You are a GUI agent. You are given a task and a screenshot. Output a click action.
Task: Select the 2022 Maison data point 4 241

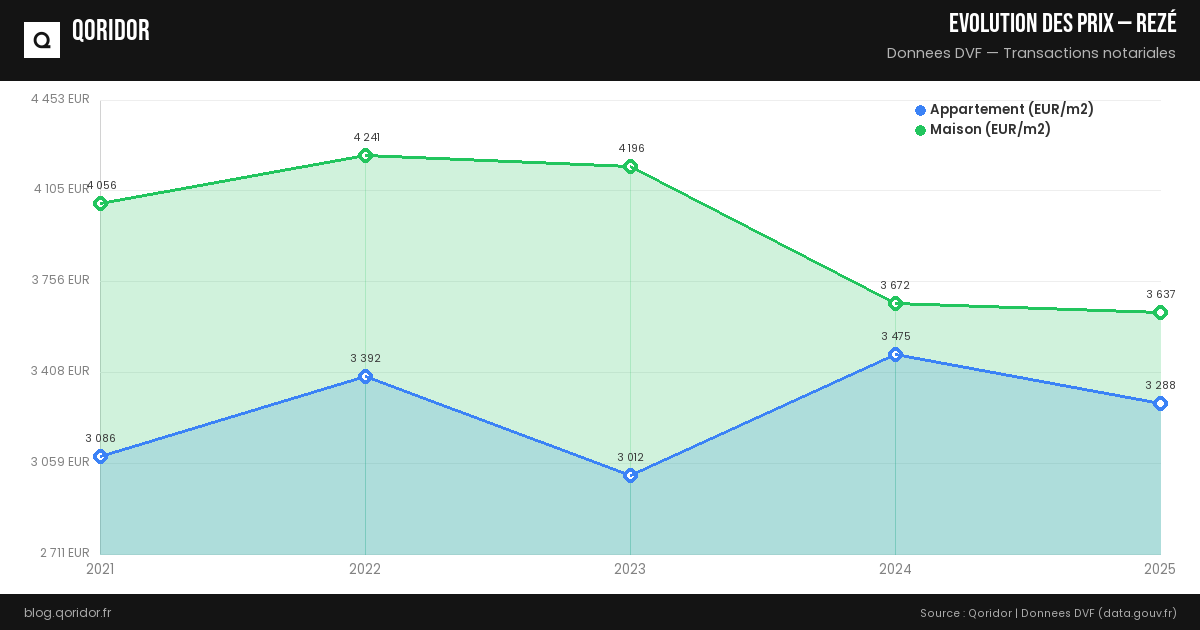point(365,155)
